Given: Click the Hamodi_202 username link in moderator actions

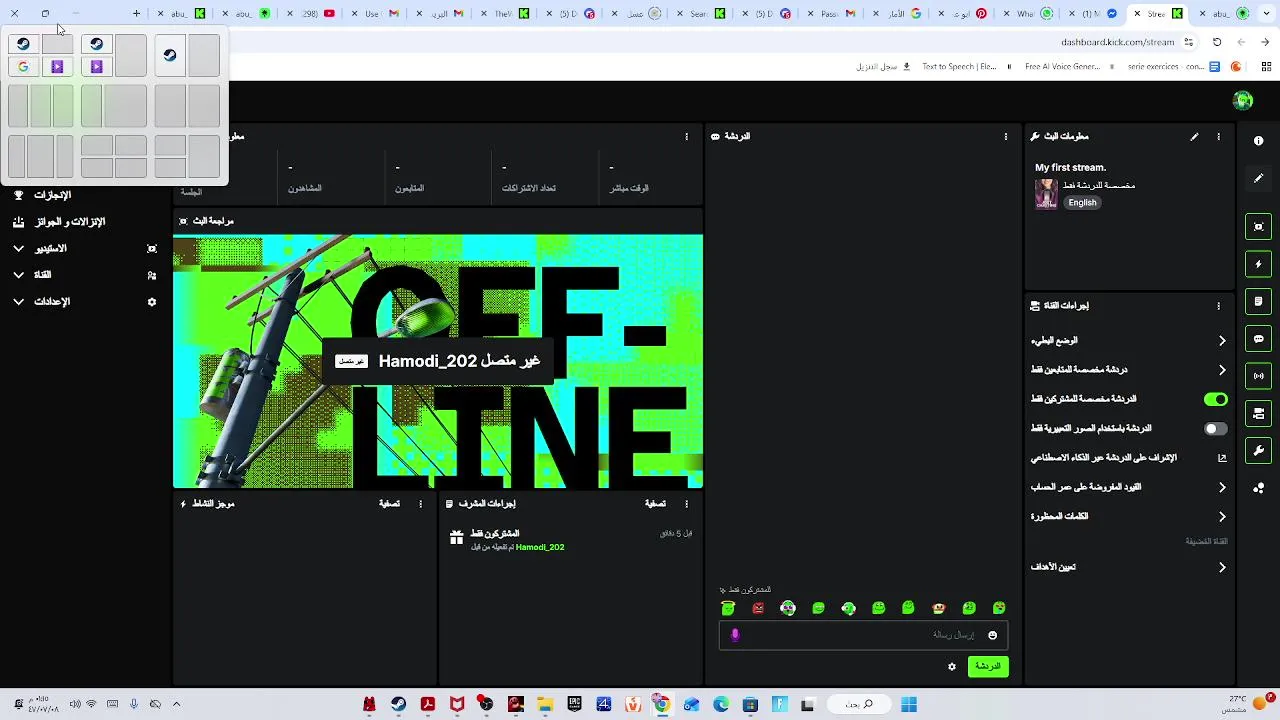Looking at the screenshot, I should pos(540,548).
